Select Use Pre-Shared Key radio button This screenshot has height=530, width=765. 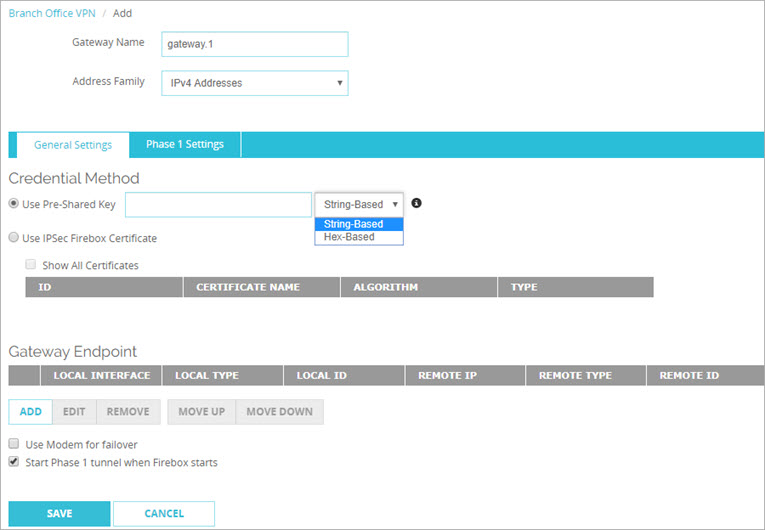[x=14, y=204]
